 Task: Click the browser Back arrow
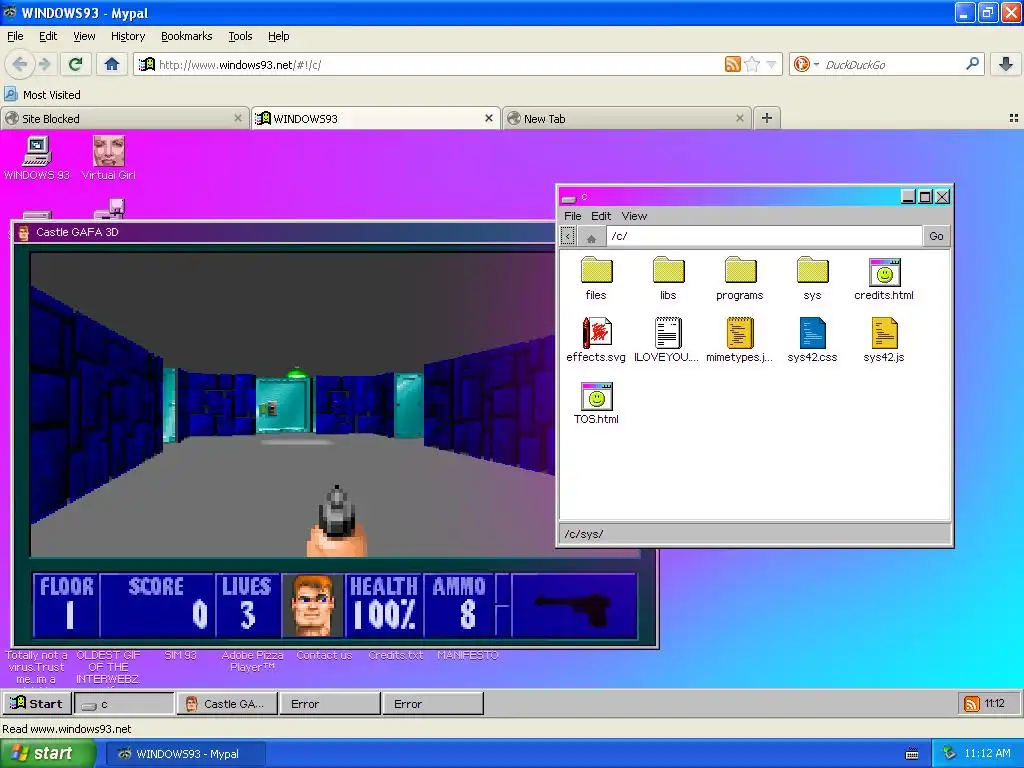click(19, 64)
